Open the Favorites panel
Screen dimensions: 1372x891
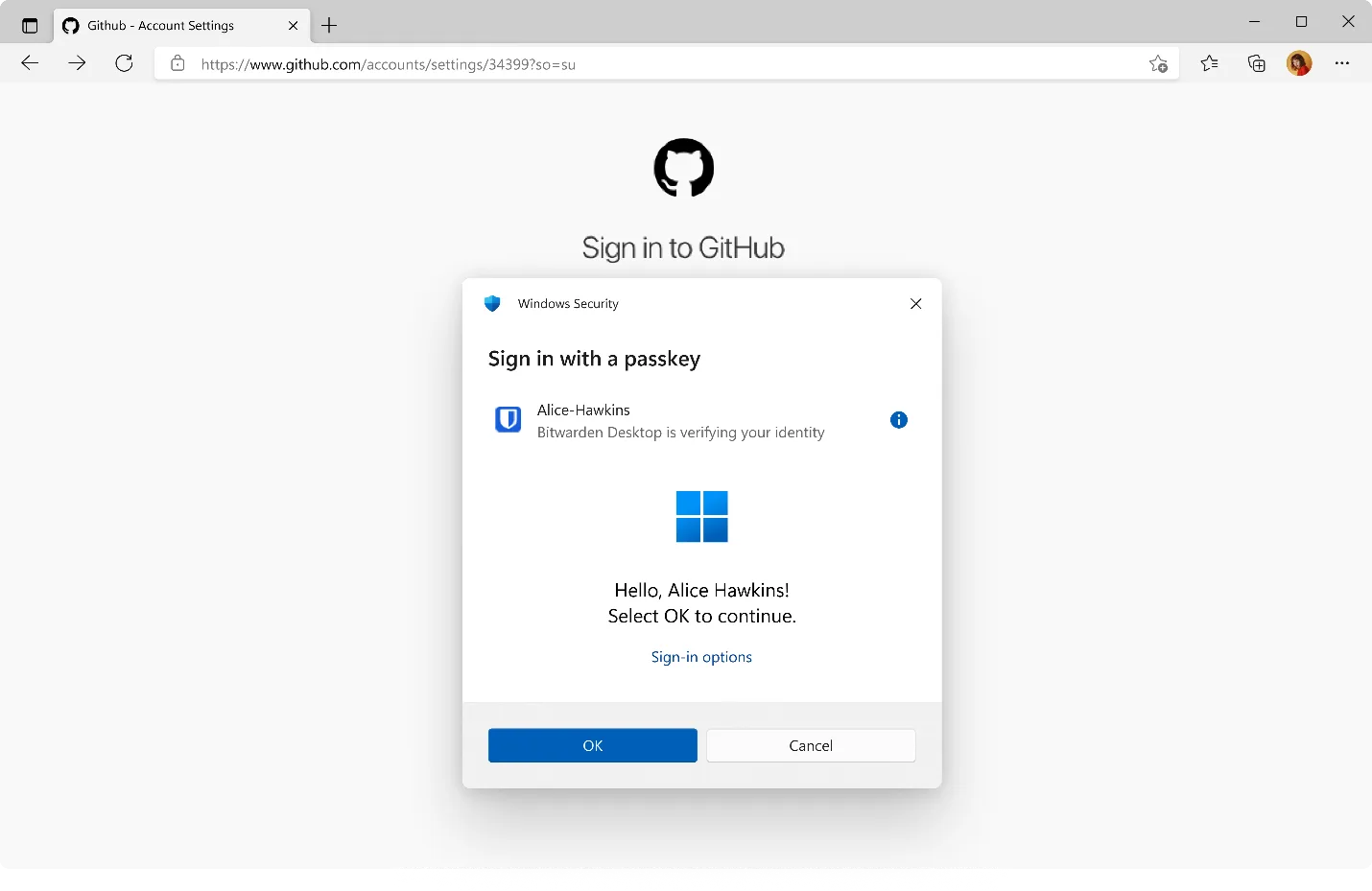1209,63
